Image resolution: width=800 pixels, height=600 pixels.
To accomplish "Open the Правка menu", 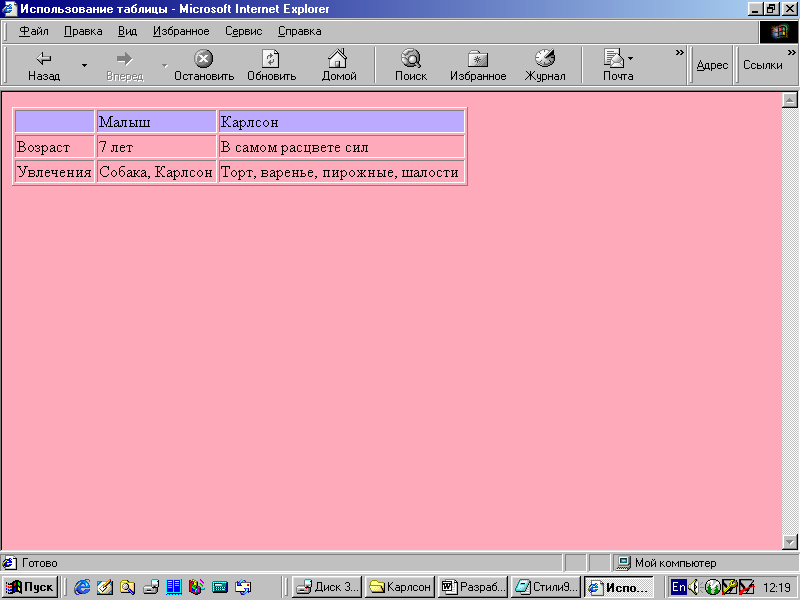I will pyautogui.click(x=83, y=31).
